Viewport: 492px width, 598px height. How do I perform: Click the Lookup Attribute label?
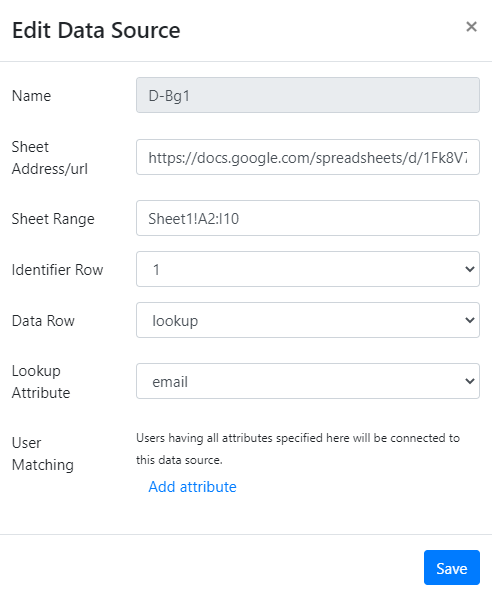point(41,382)
